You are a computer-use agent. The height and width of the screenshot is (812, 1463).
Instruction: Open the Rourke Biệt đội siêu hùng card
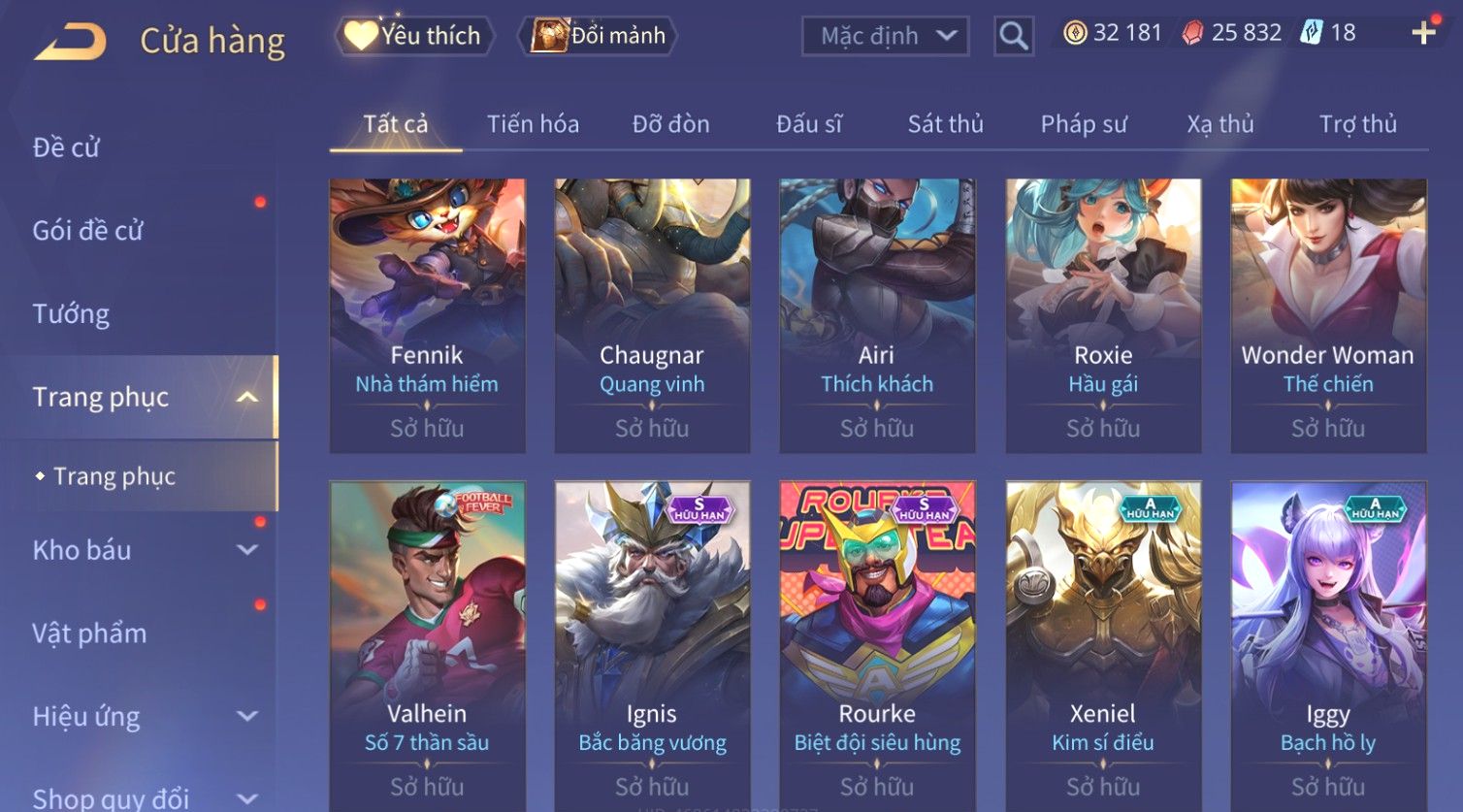(877, 645)
